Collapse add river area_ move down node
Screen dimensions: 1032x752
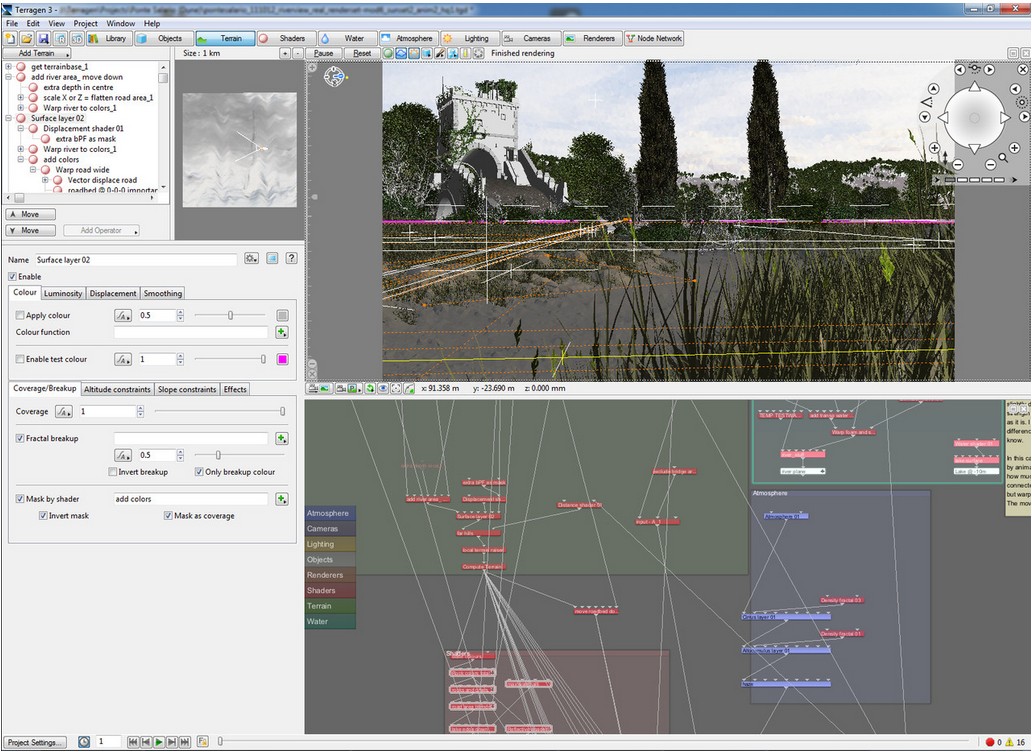[x=9, y=77]
